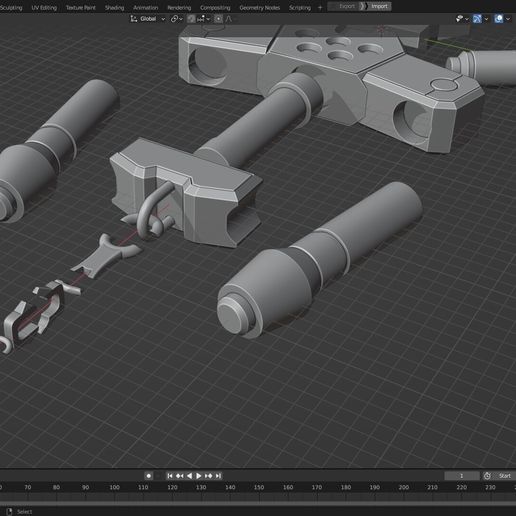Screen dimensions: 516x516
Task: Open the Shading workspace tab
Action: [x=114, y=7]
